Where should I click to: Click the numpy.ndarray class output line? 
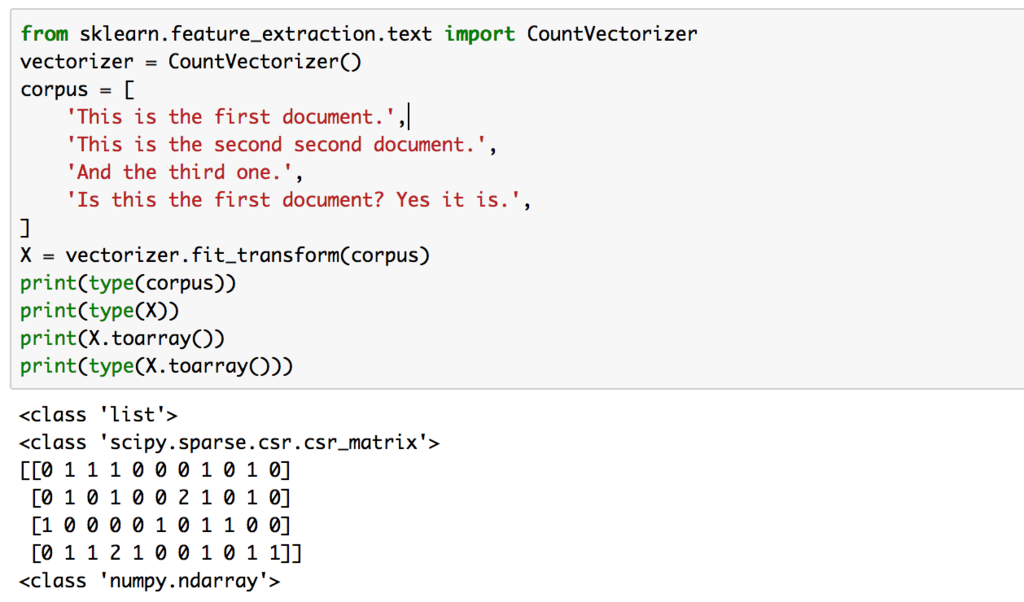pos(150,580)
